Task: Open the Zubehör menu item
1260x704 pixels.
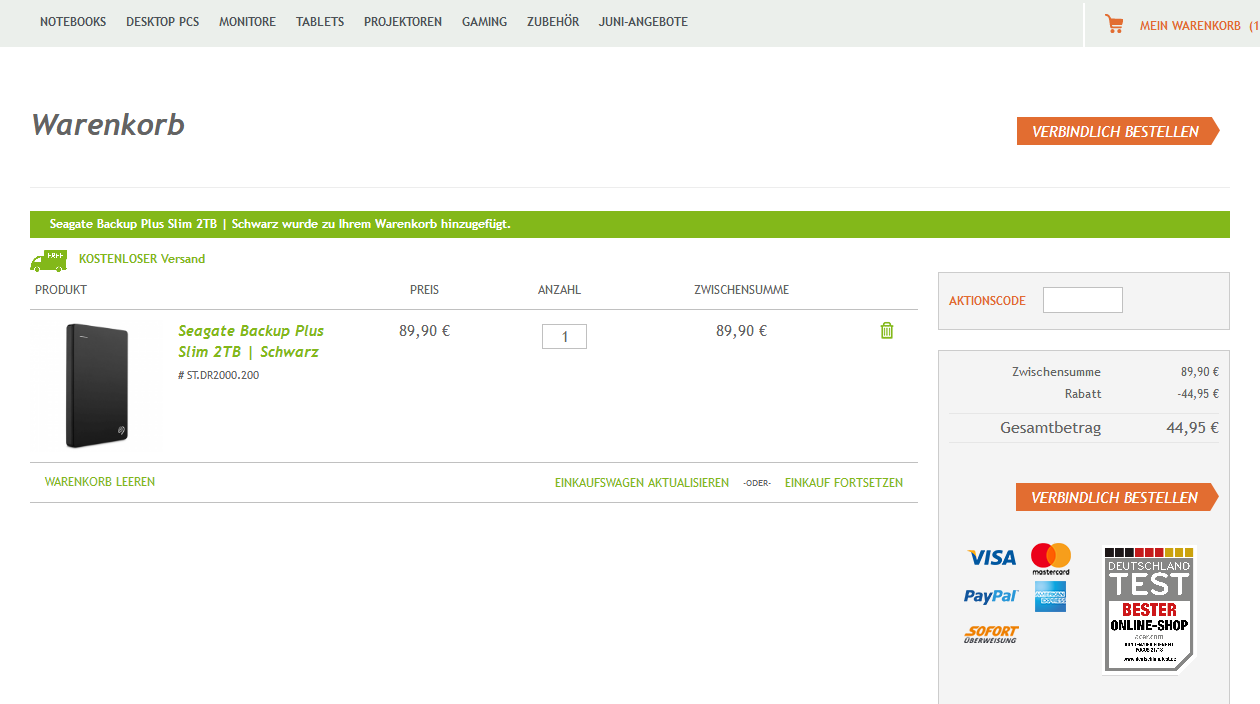Action: (x=553, y=22)
